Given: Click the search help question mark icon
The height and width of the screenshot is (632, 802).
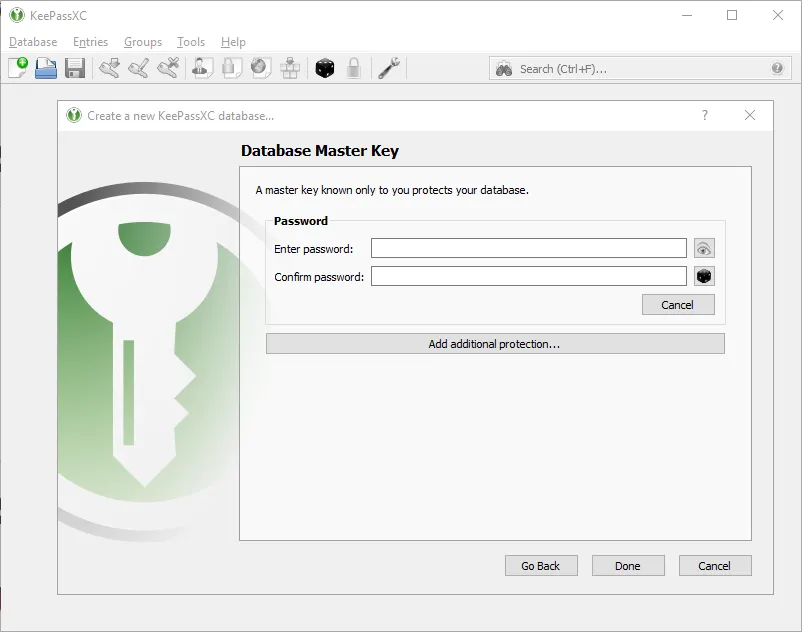Looking at the screenshot, I should pyautogui.click(x=777, y=68).
